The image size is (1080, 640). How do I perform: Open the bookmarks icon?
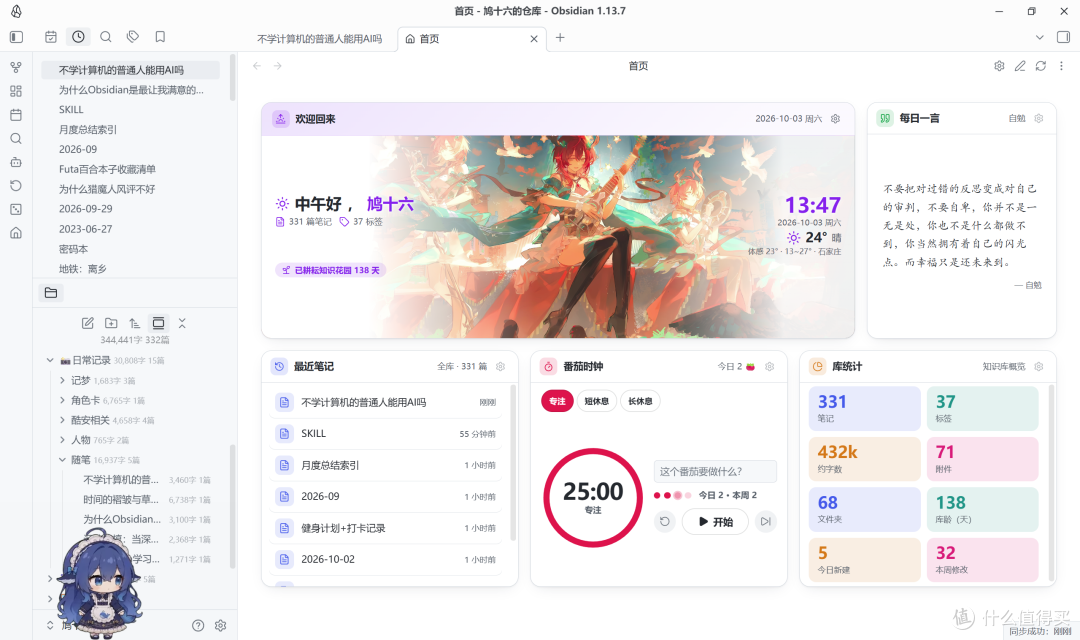[x=160, y=37]
